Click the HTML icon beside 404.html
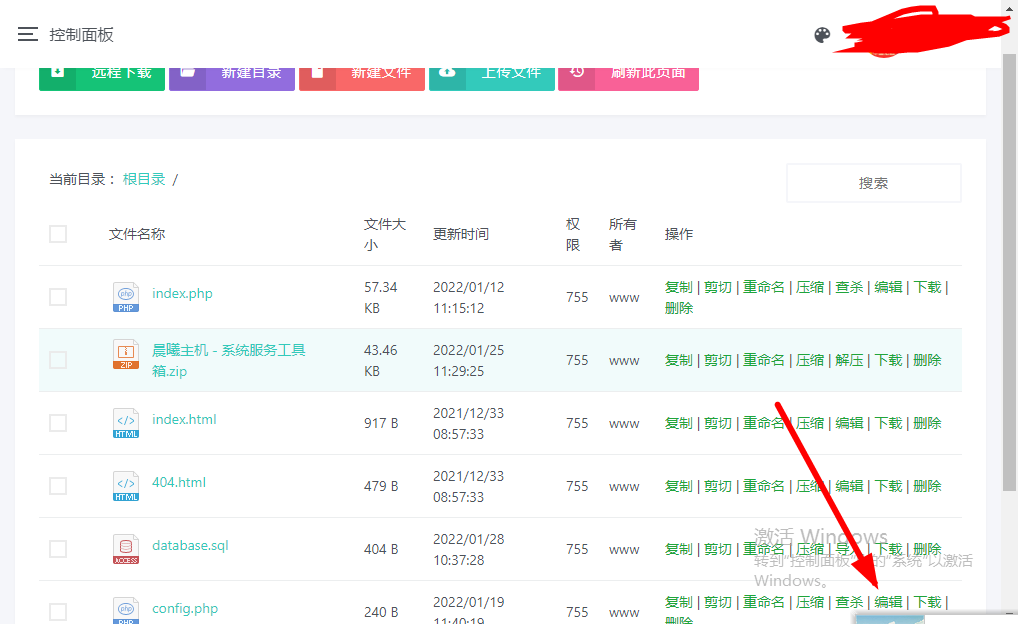The height and width of the screenshot is (624, 1018). point(126,486)
